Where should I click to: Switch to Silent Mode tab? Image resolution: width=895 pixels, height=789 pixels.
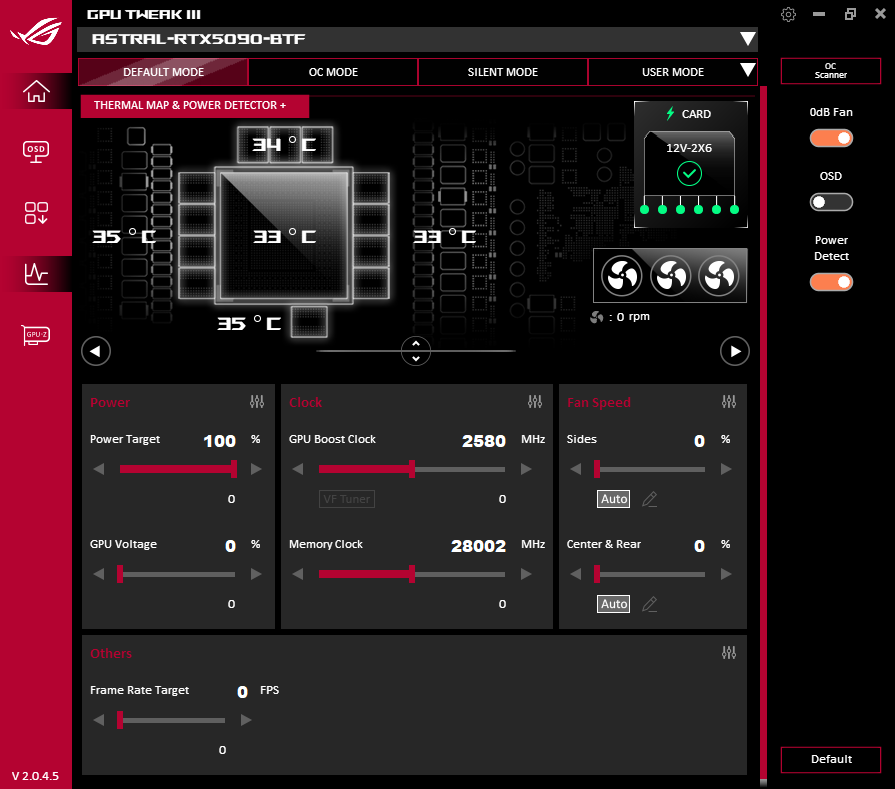(503, 72)
